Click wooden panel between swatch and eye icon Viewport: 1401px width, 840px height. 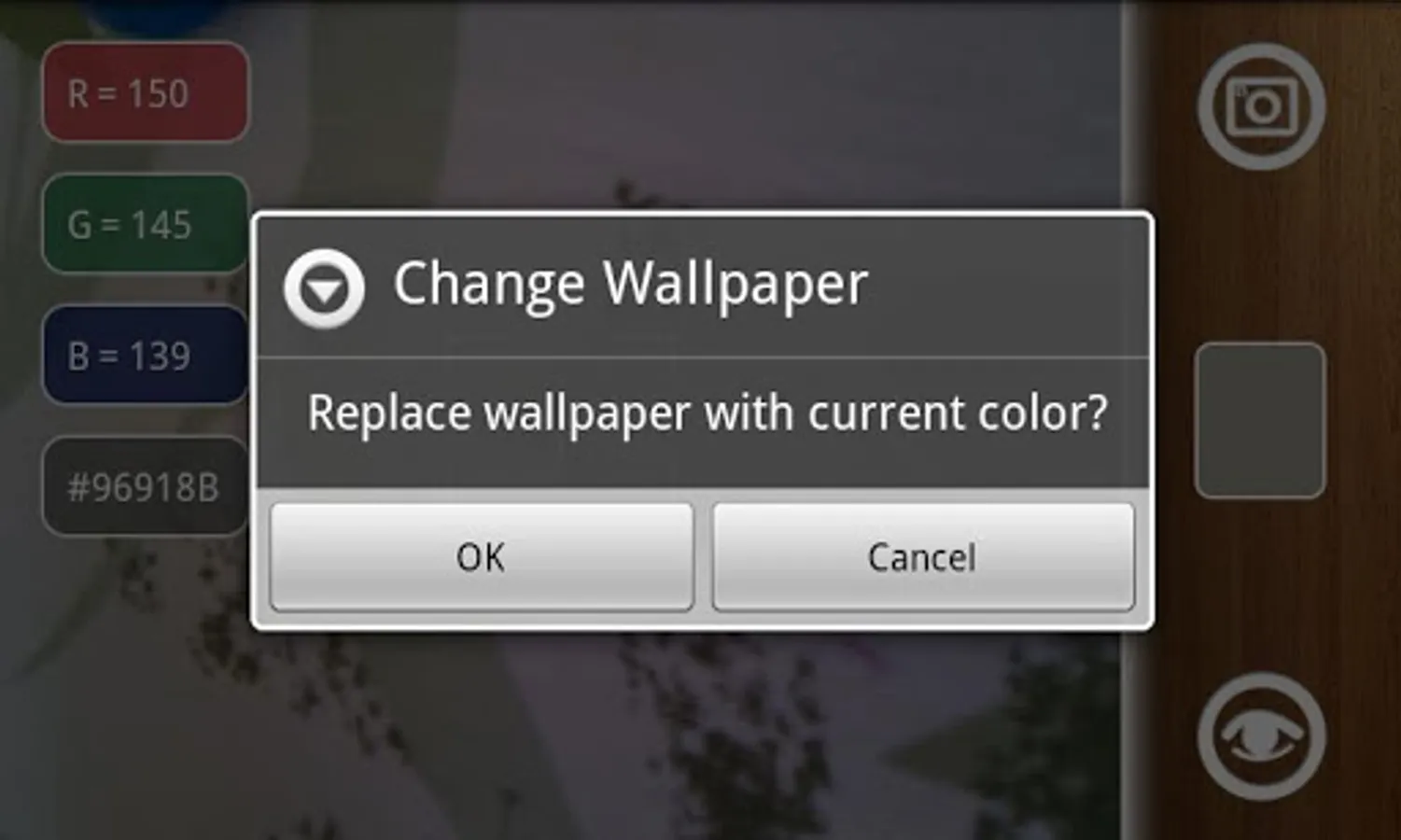click(x=1260, y=585)
